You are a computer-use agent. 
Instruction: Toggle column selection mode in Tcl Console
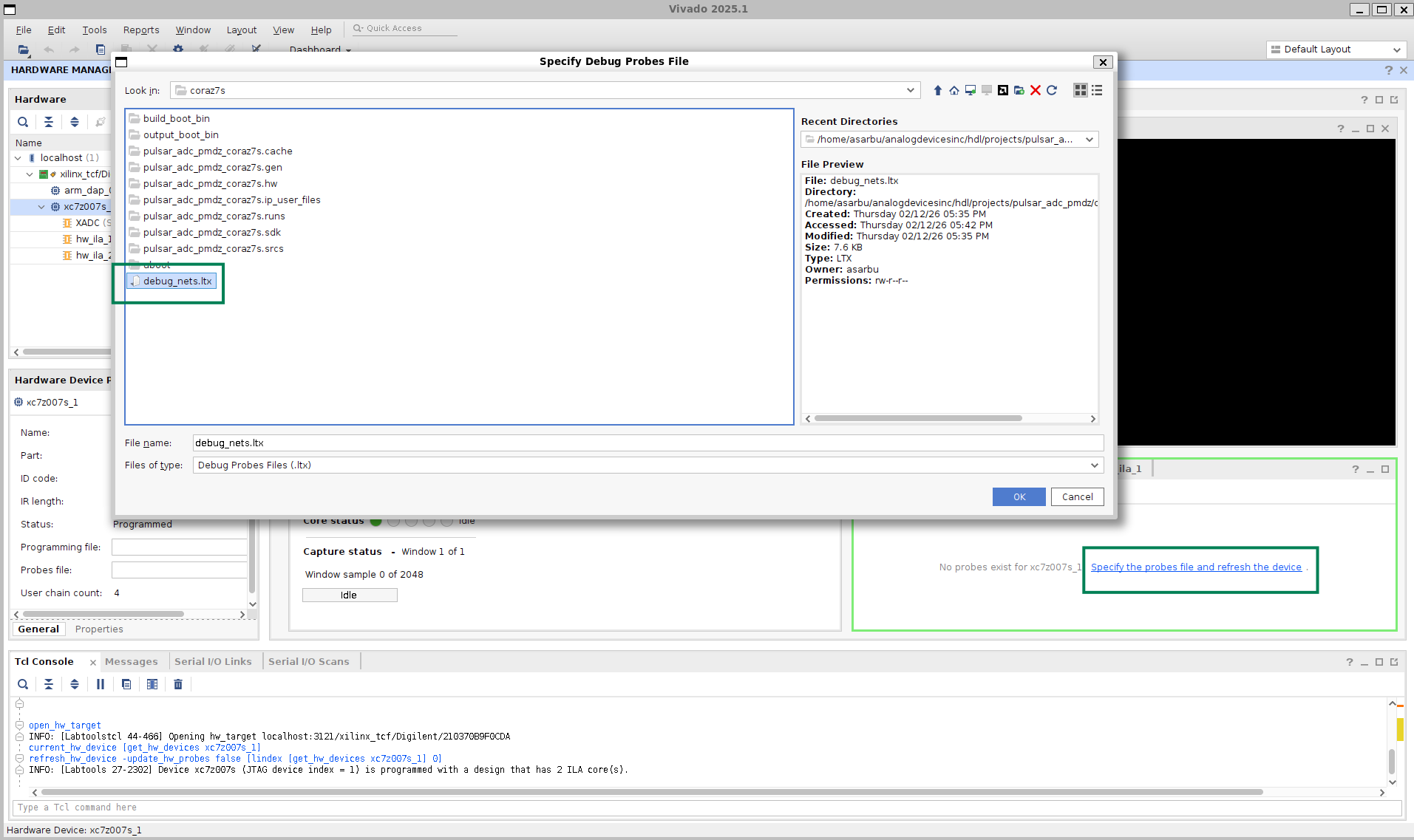152,684
